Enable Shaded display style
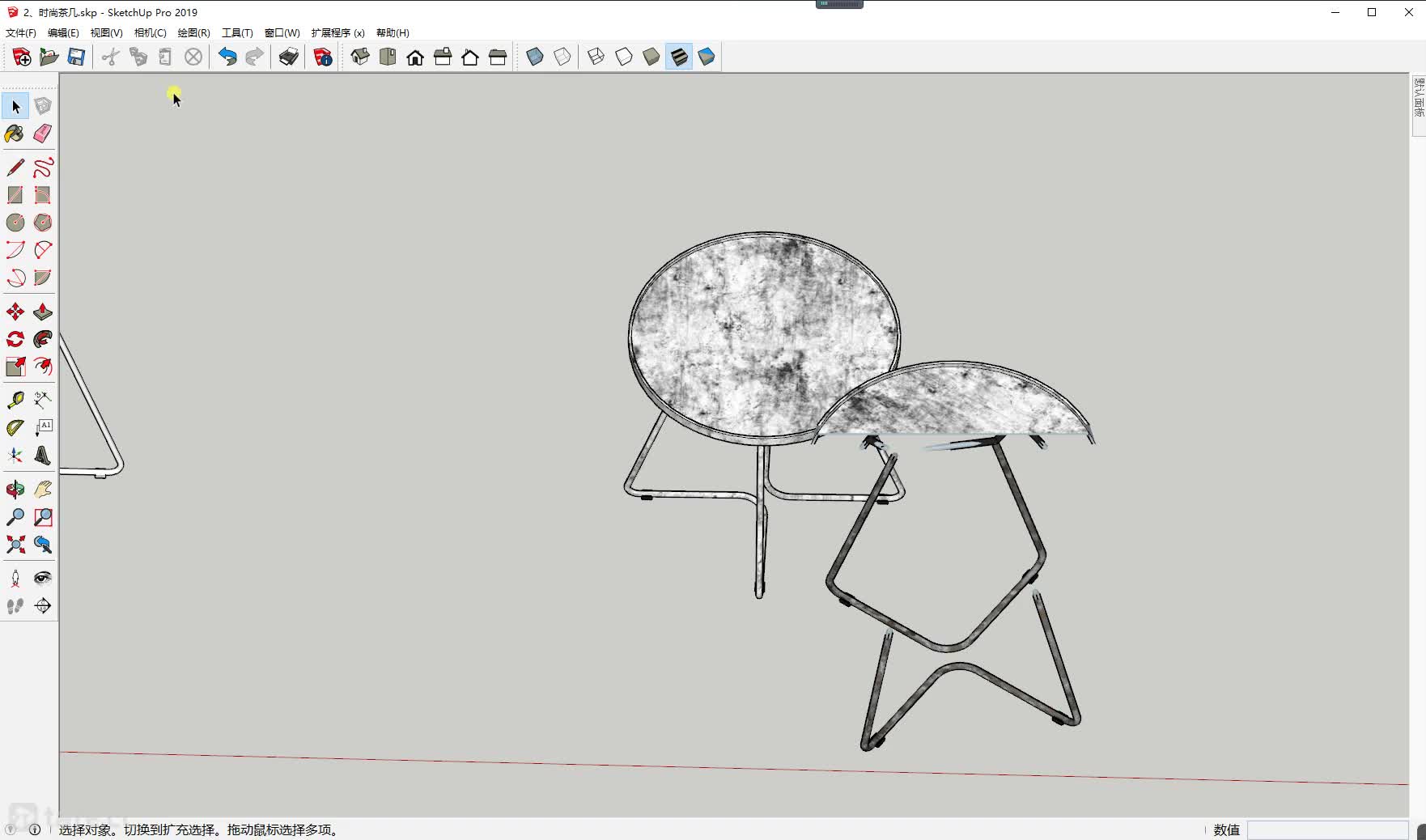The width and height of the screenshot is (1426, 840). click(651, 57)
